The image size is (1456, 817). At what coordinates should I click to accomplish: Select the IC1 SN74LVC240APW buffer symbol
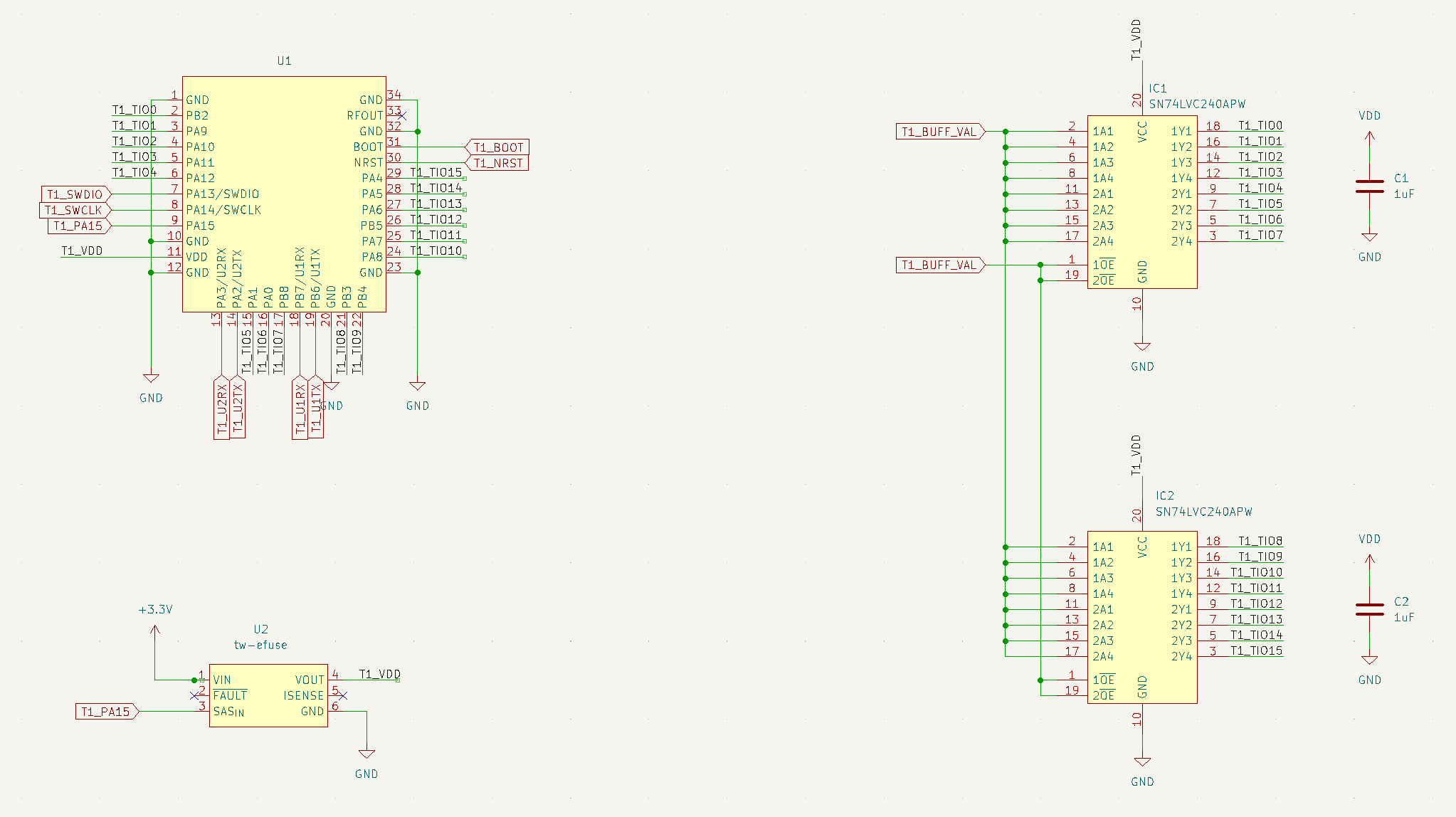coord(1142,202)
